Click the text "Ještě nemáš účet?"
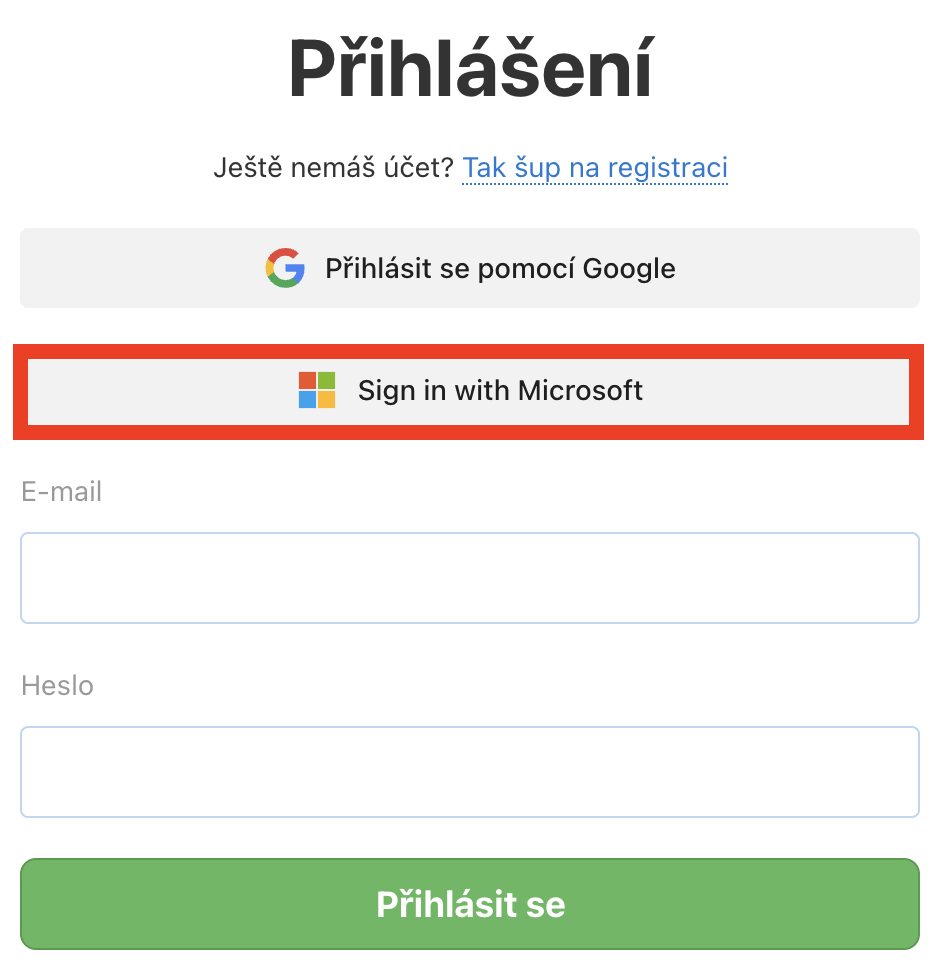 (333, 168)
